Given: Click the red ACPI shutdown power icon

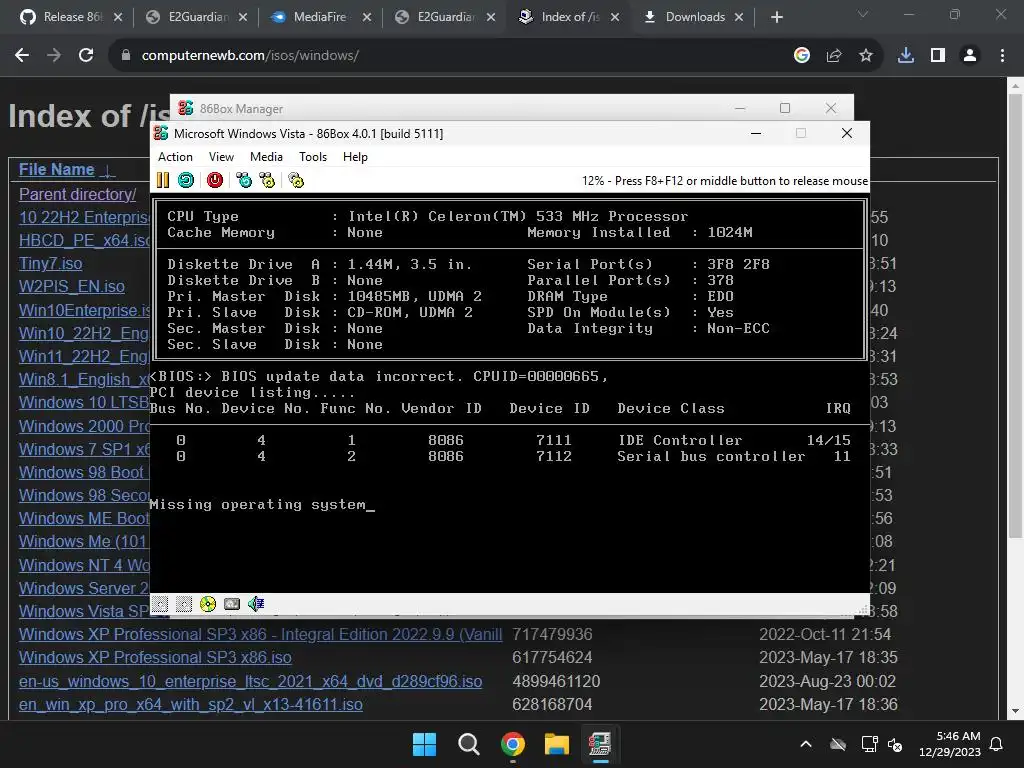Looking at the screenshot, I should (x=215, y=180).
